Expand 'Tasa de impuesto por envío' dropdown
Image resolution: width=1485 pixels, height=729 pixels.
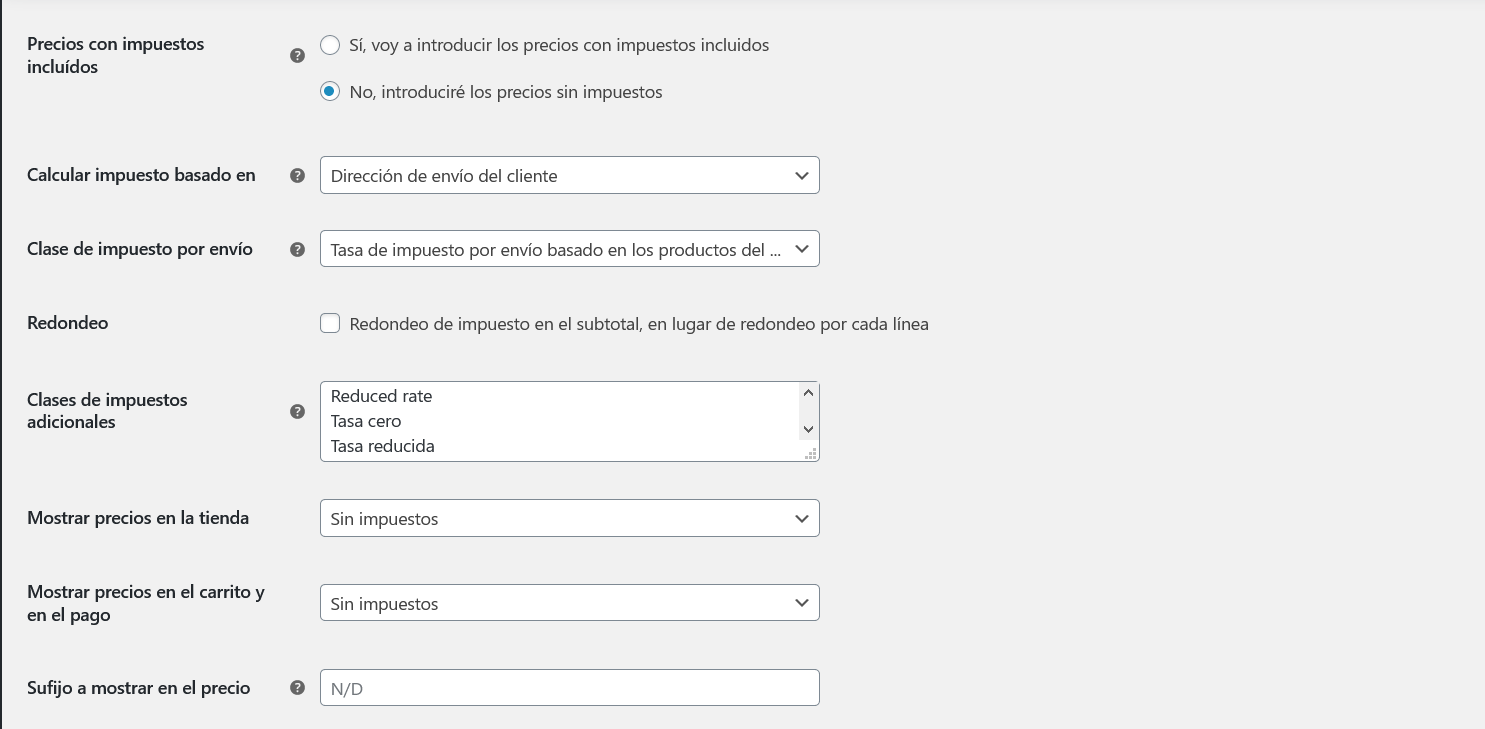(570, 249)
